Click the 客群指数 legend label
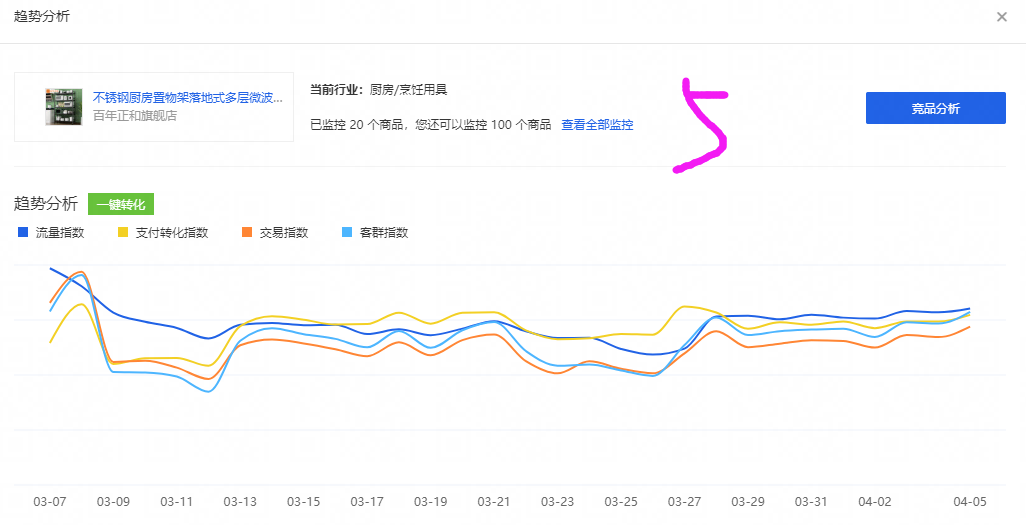Viewport: 1026px width, 525px height. coord(384,232)
